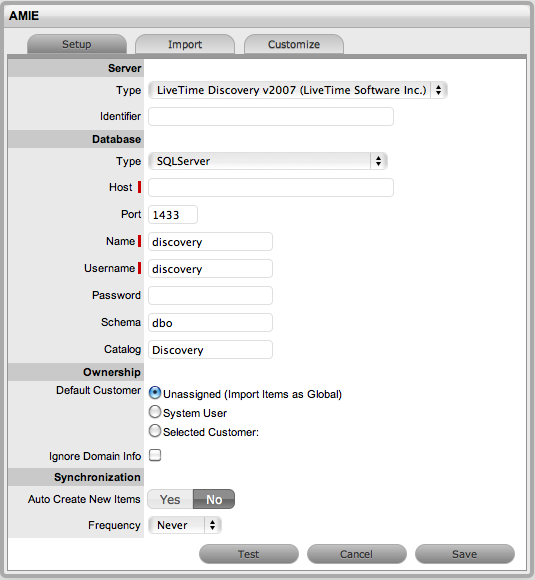Click into the Identifier field

[x=271, y=117]
